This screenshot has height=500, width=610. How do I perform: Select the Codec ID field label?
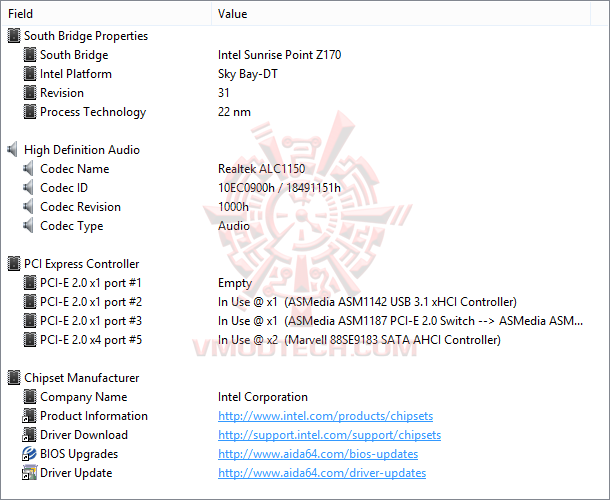pos(64,188)
